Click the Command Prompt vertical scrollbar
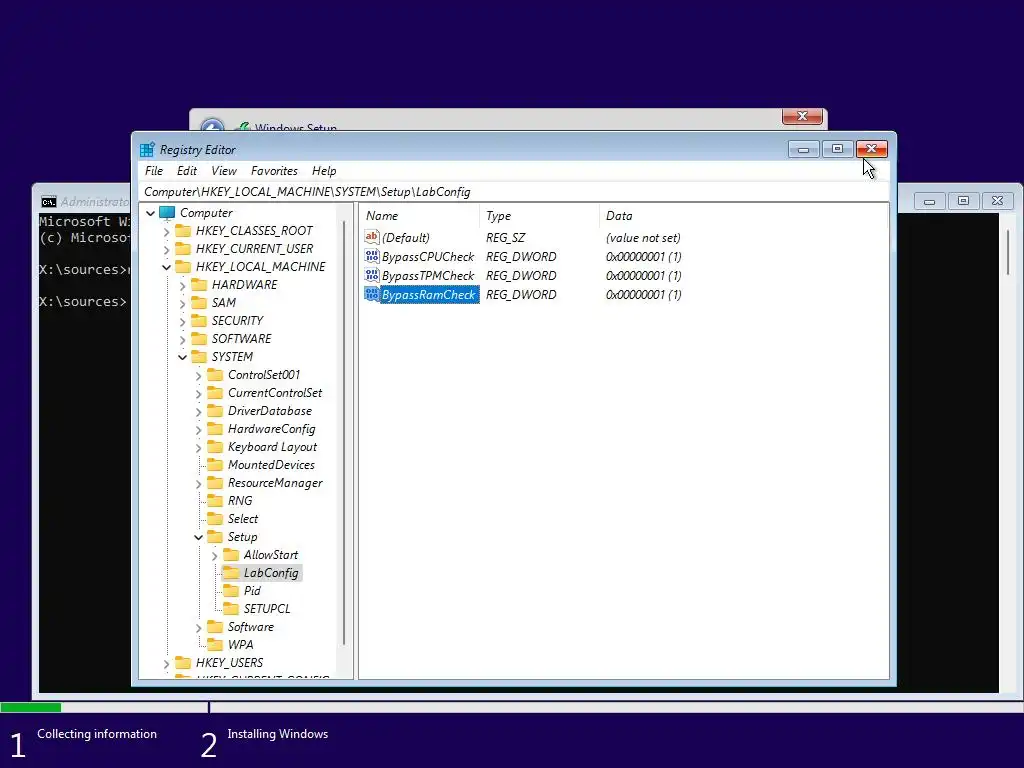The image size is (1024, 768). [x=1008, y=252]
